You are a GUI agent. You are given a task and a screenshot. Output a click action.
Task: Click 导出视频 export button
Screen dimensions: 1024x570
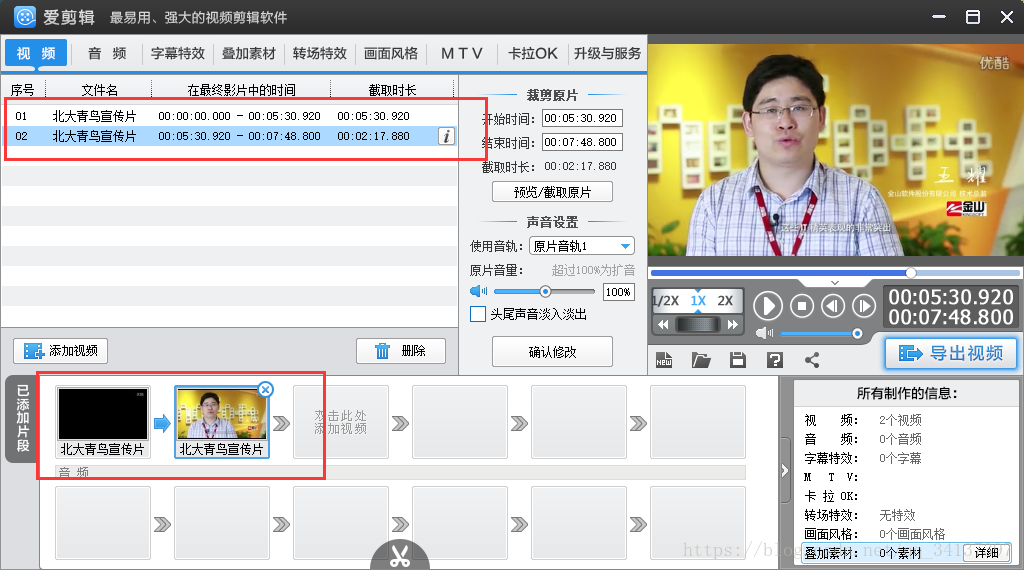tap(951, 353)
